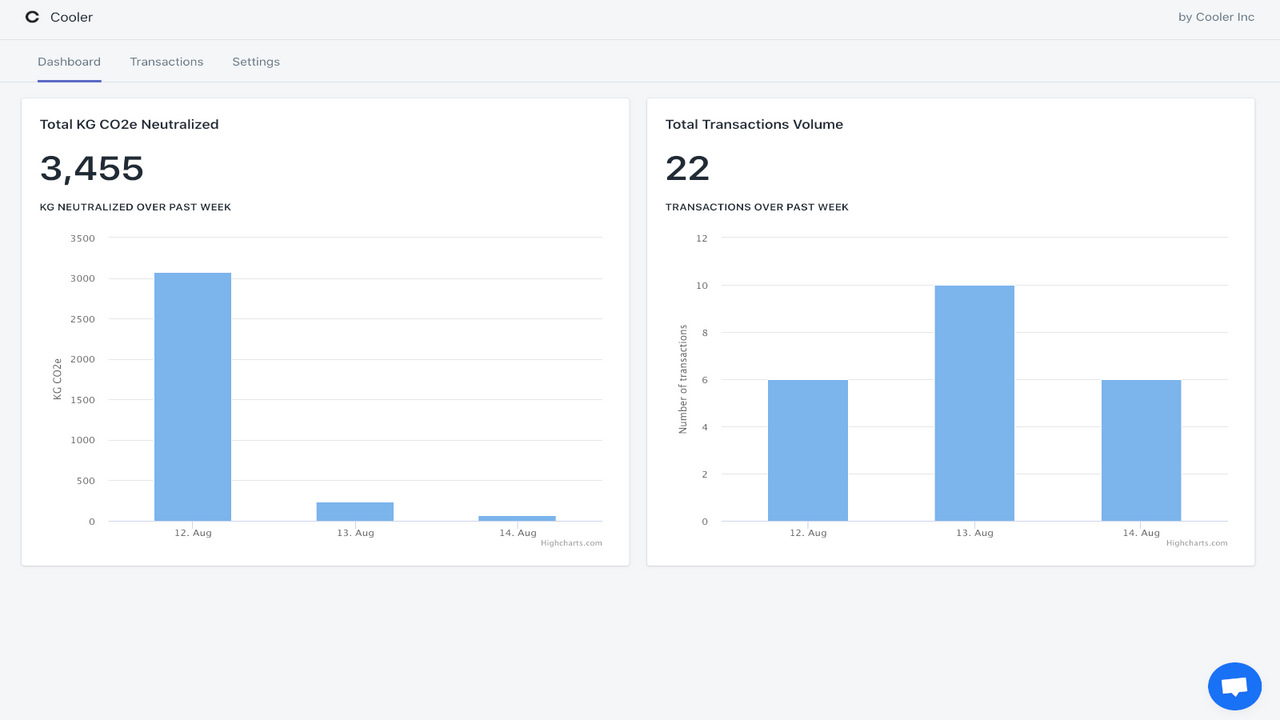The image size is (1280, 720).
Task: Click the 14. Aug bar in CO2e chart
Action: [x=517, y=517]
